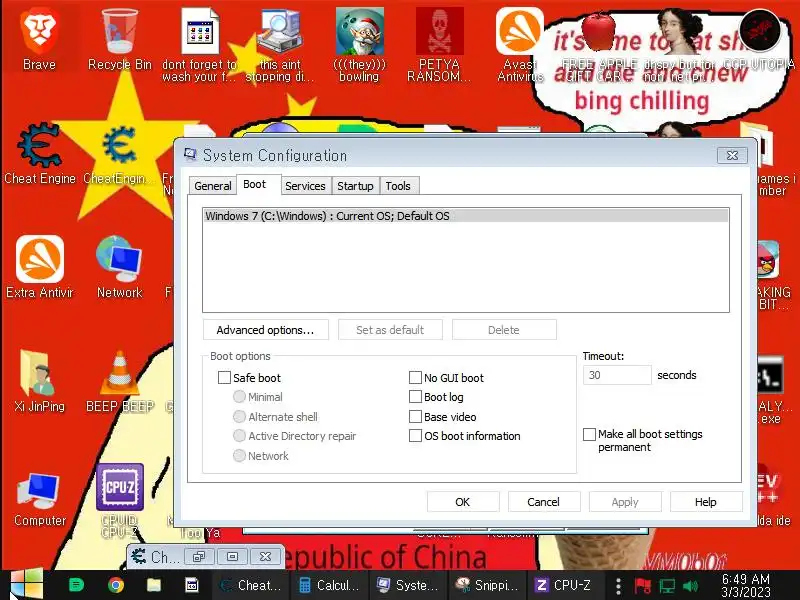Open the red flag Action Center tray icon
800x600 pixels.
tap(642, 586)
